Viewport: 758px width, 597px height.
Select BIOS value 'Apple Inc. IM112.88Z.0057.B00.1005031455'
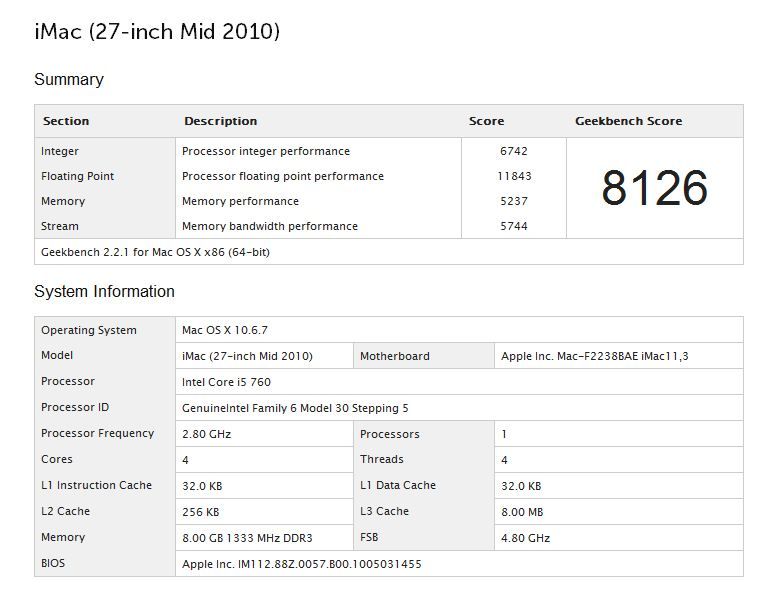pos(302,565)
